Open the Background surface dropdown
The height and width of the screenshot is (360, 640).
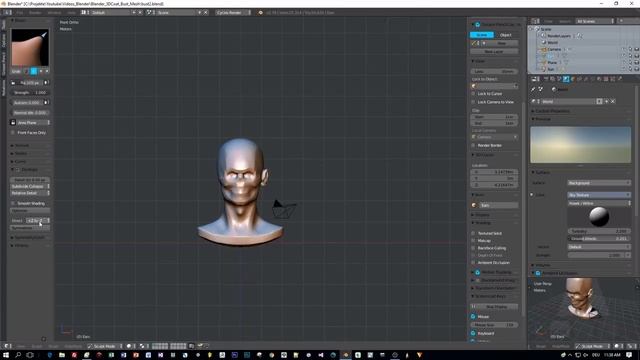(599, 183)
